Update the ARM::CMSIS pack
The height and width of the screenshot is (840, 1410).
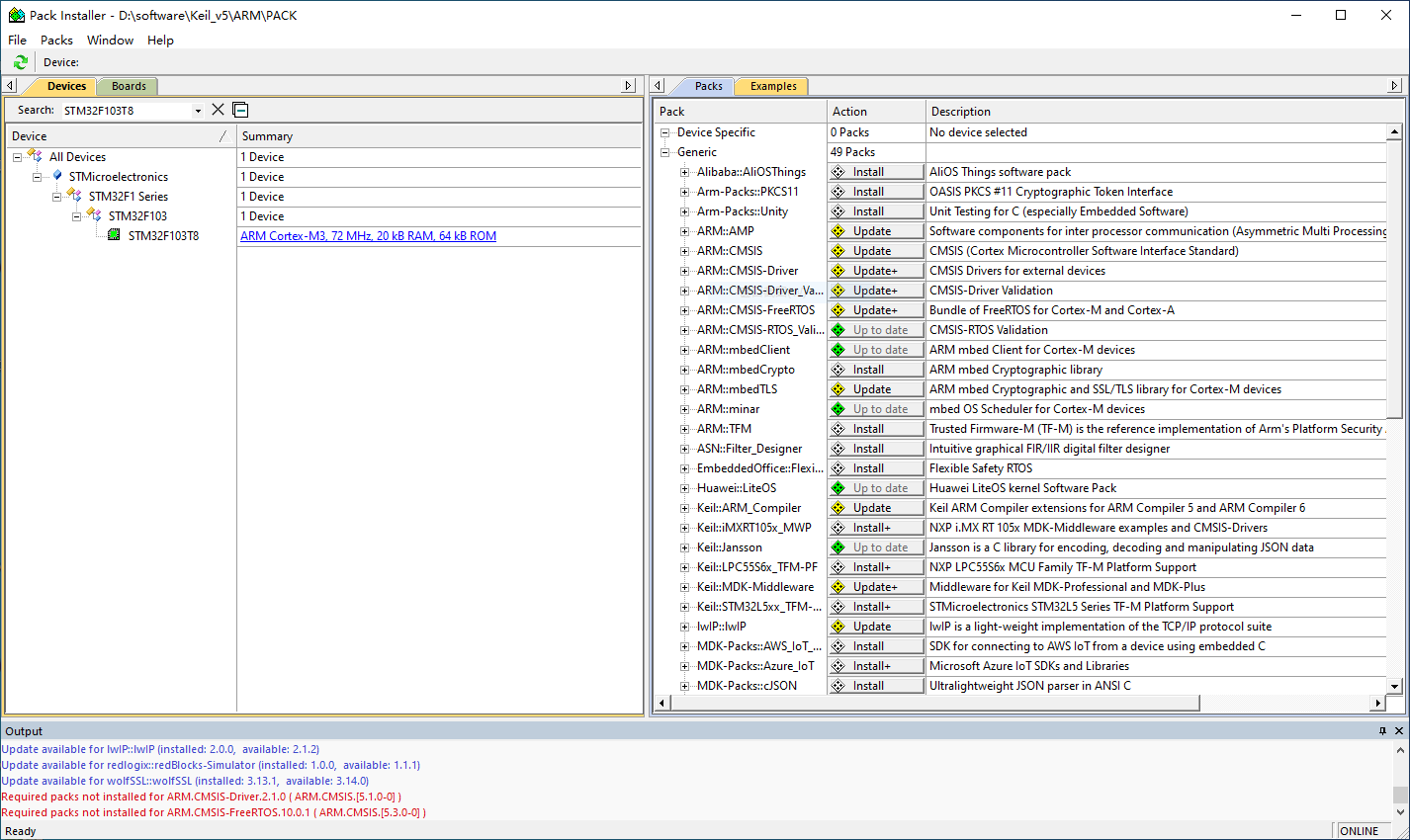click(876, 251)
